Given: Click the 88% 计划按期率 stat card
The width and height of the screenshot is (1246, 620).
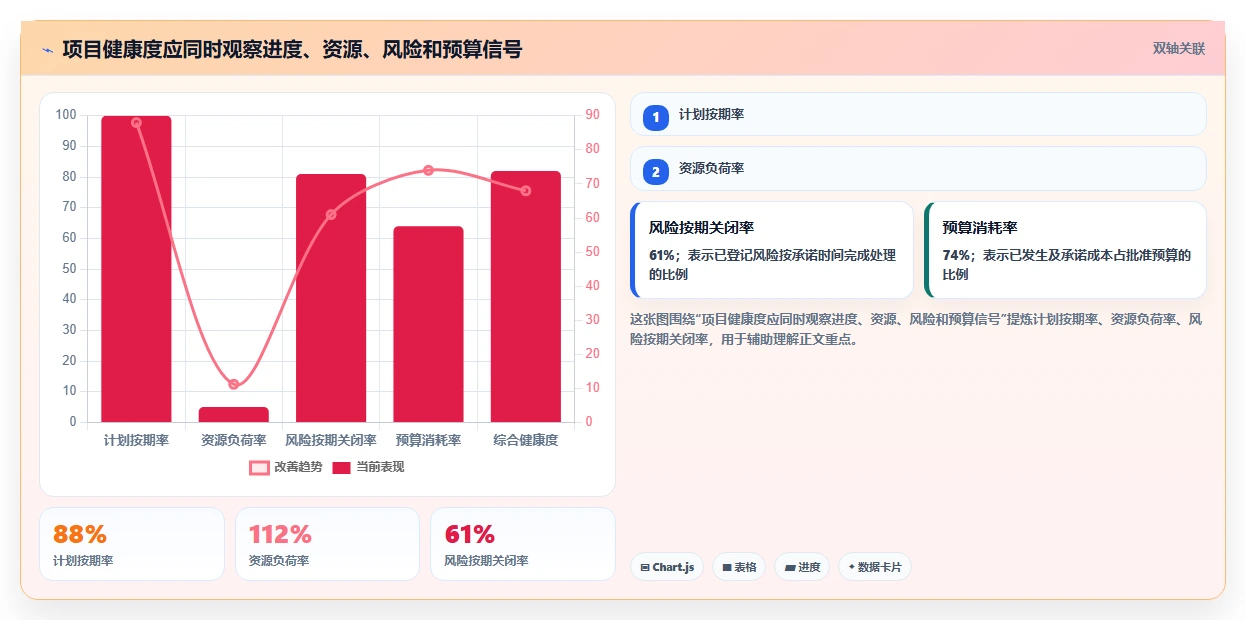Looking at the screenshot, I should coord(132,544).
